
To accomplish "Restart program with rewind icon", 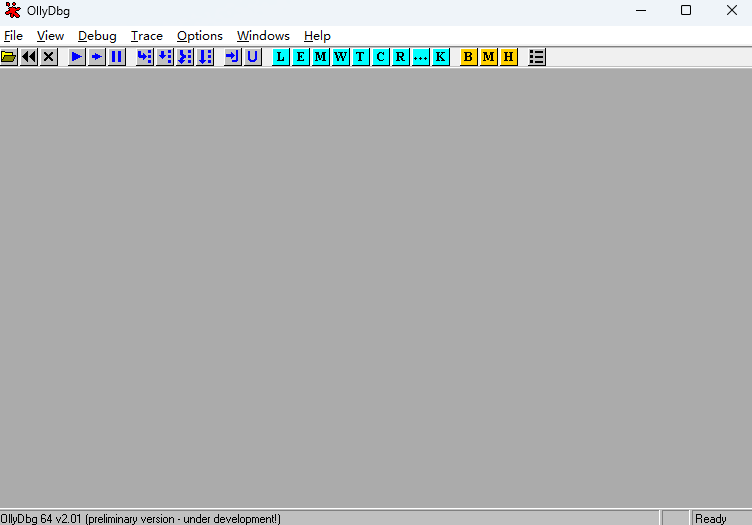I will pos(29,57).
